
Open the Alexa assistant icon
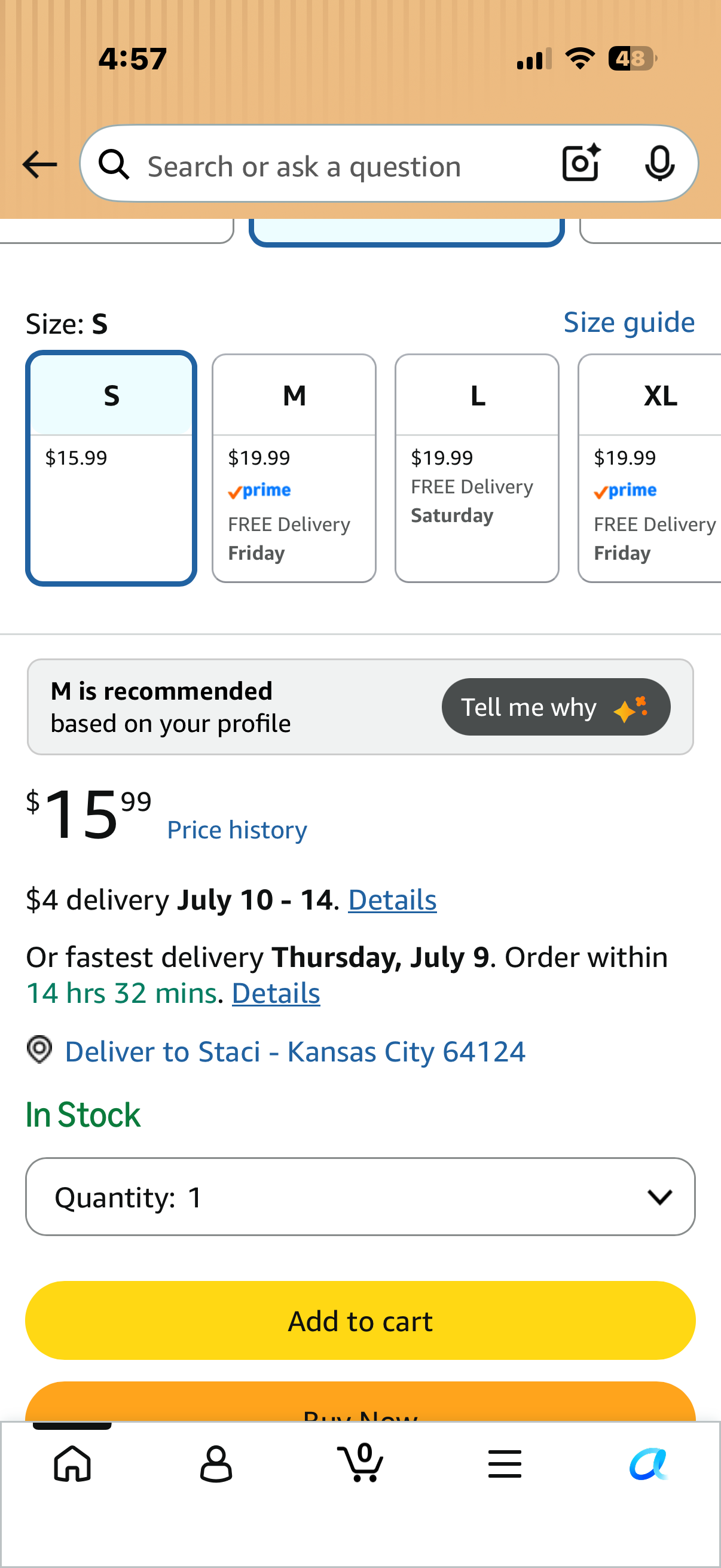649,1463
